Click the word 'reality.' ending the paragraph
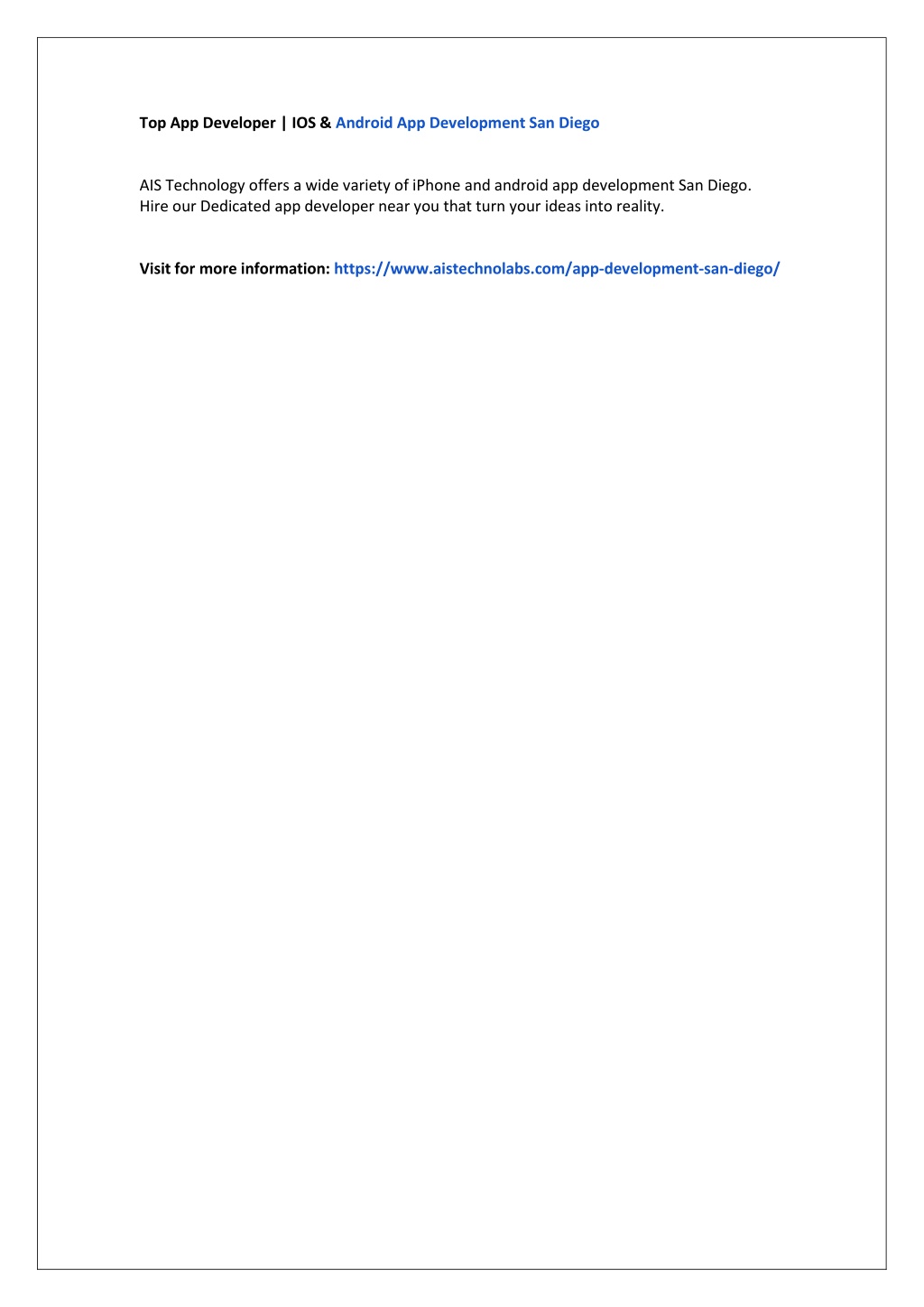Image resolution: width=924 pixels, height=1307 pixels. point(640,206)
